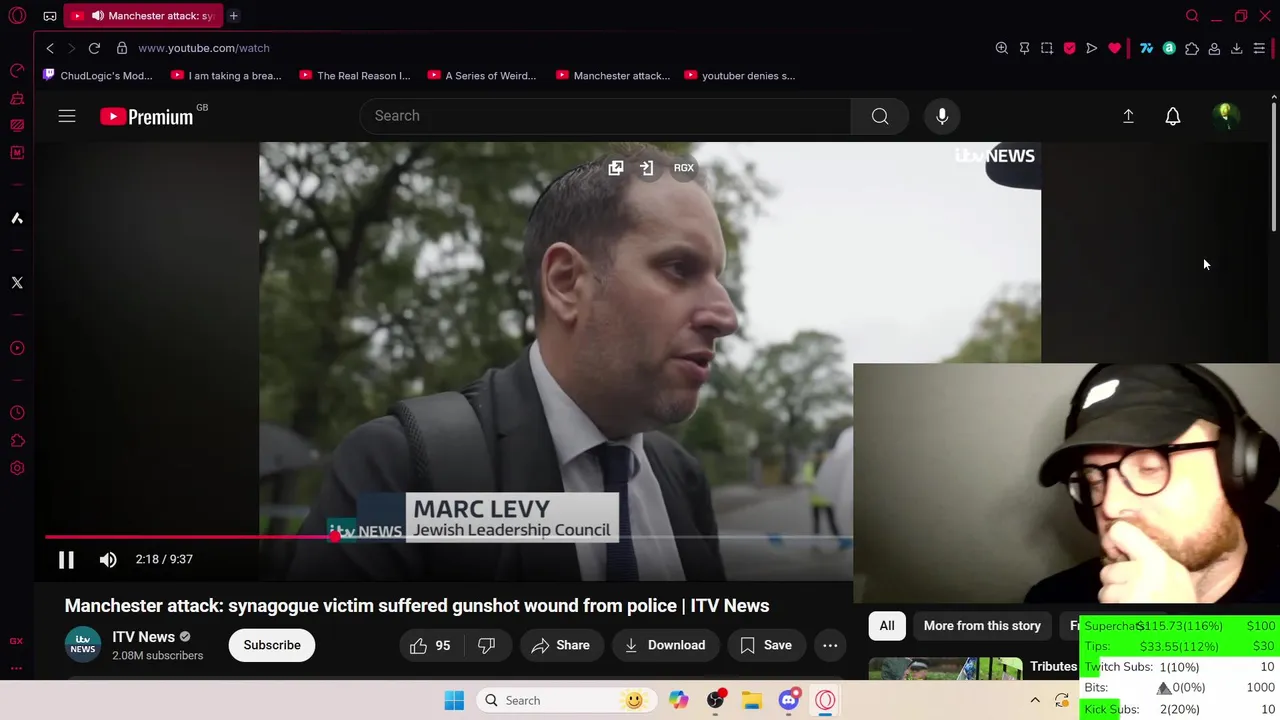Open the Opera main menu logo
1280x720 pixels.
[17, 16]
